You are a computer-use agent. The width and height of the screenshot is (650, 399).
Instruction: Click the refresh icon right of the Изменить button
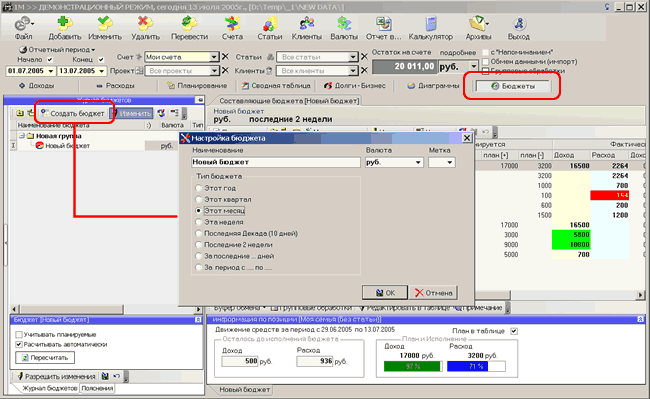(x=161, y=113)
